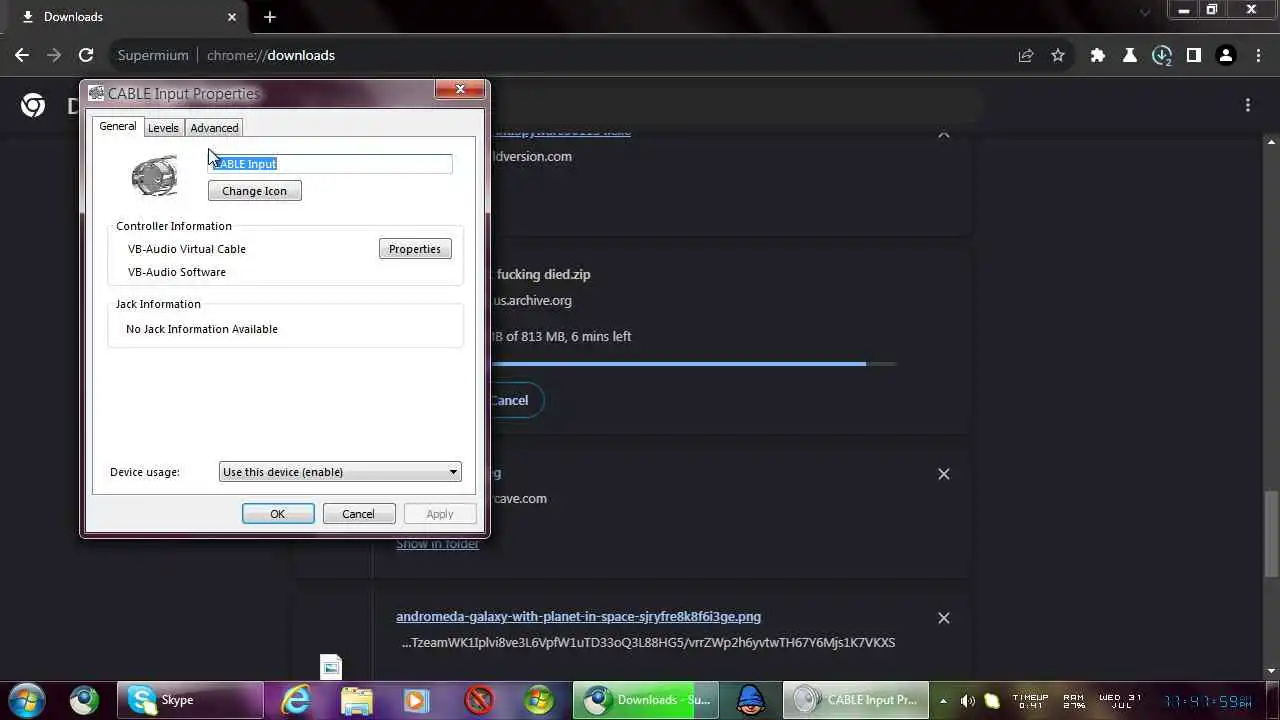The height and width of the screenshot is (720, 1280).
Task: Click 'No Jack Information Available' text
Action: [x=202, y=329]
